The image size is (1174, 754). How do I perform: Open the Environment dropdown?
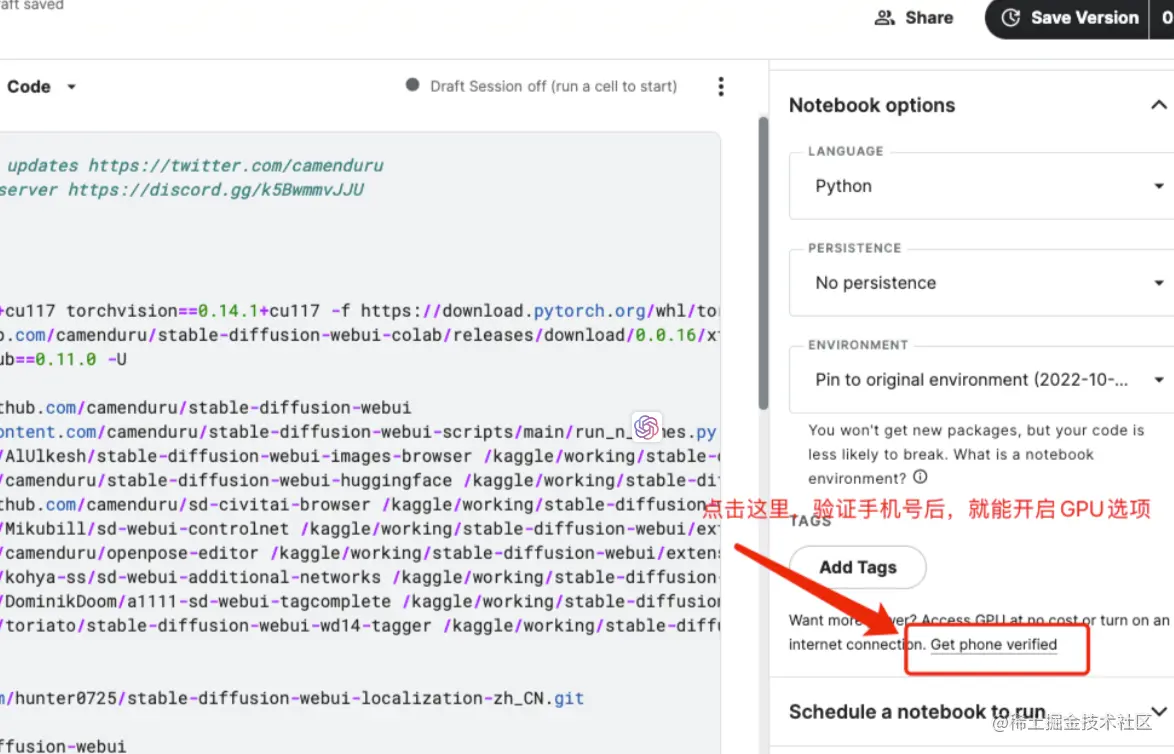tap(982, 380)
